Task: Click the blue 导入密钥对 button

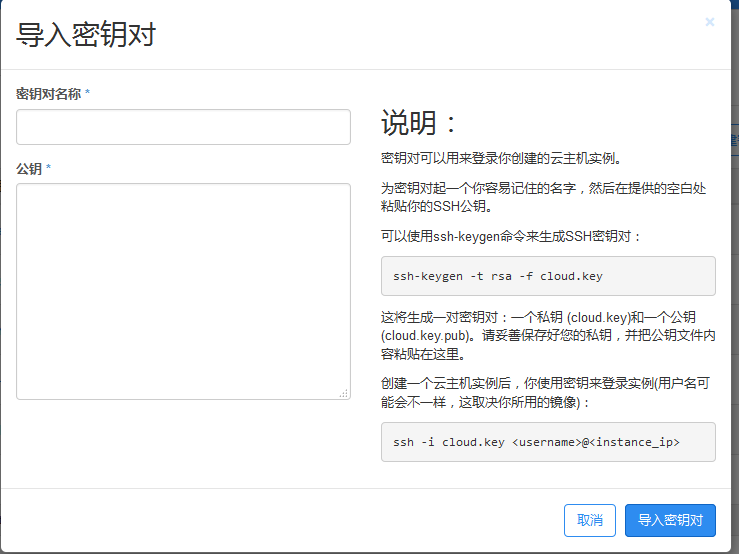Action: pos(670,520)
